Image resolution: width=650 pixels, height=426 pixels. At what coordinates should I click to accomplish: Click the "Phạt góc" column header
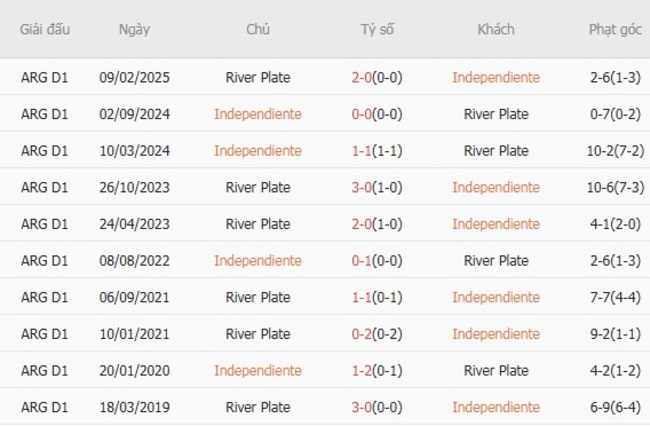615,29
